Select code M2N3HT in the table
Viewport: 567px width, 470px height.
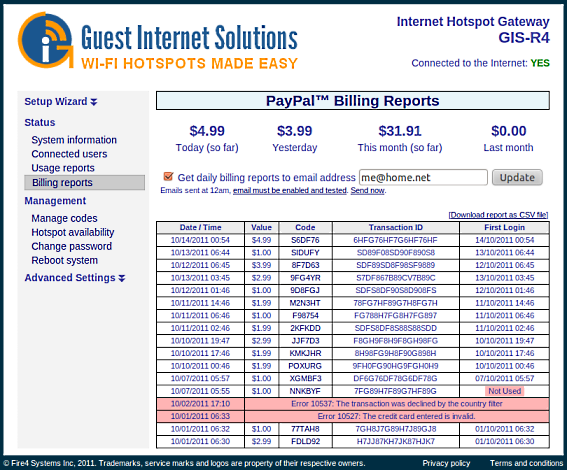point(305,303)
